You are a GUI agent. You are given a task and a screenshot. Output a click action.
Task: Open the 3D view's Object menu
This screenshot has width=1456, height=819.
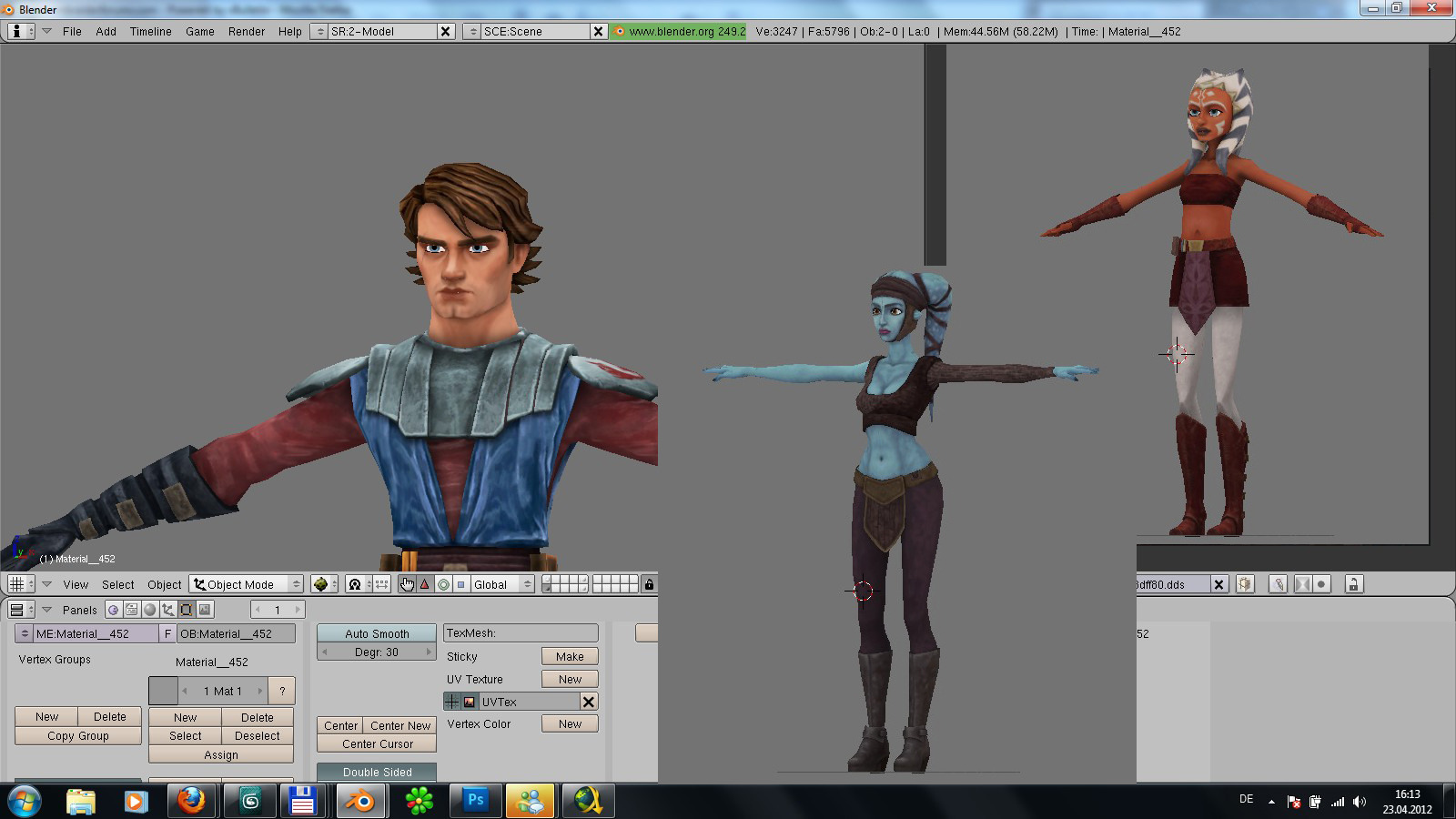point(165,584)
